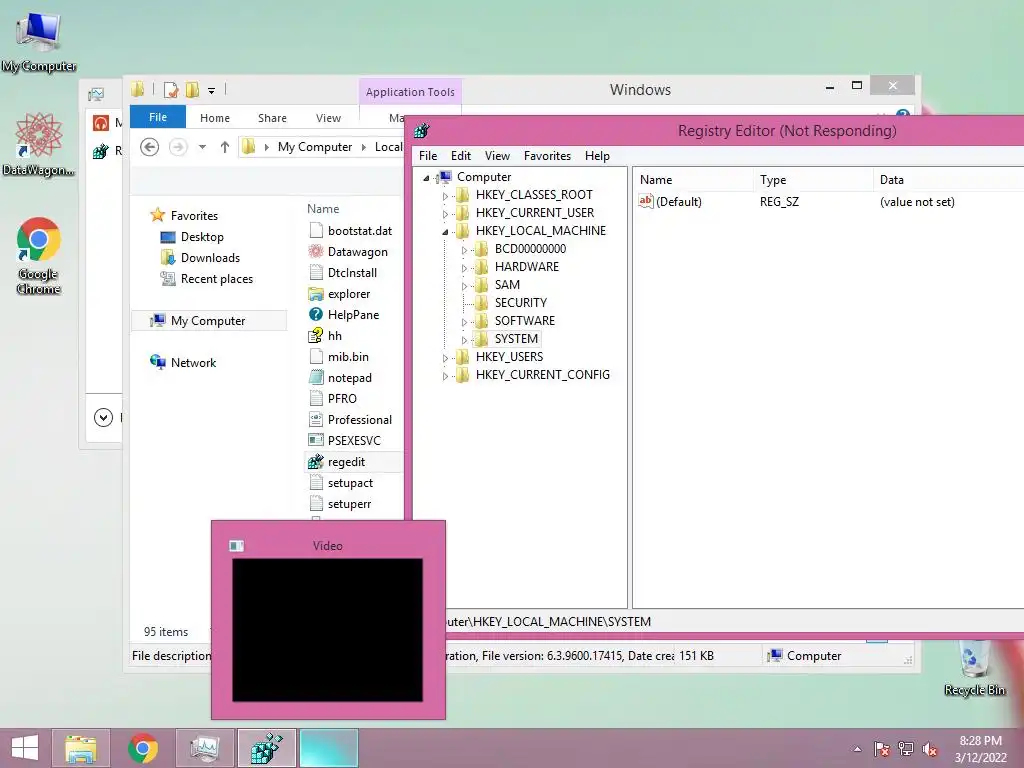Image resolution: width=1024 pixels, height=768 pixels.
Task: Open Registry Editor View menu
Action: click(497, 155)
